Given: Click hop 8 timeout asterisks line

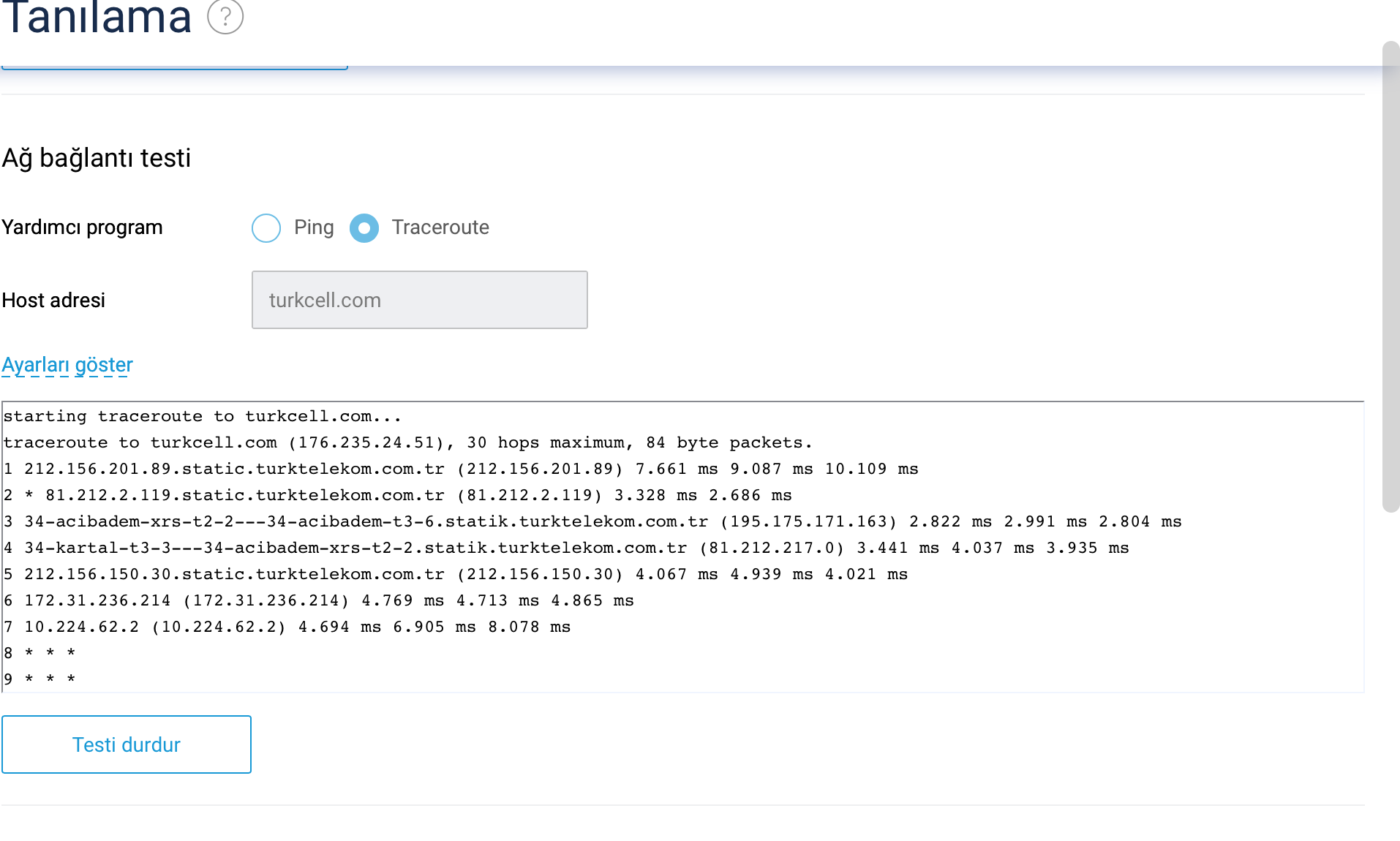Looking at the screenshot, I should (39, 653).
